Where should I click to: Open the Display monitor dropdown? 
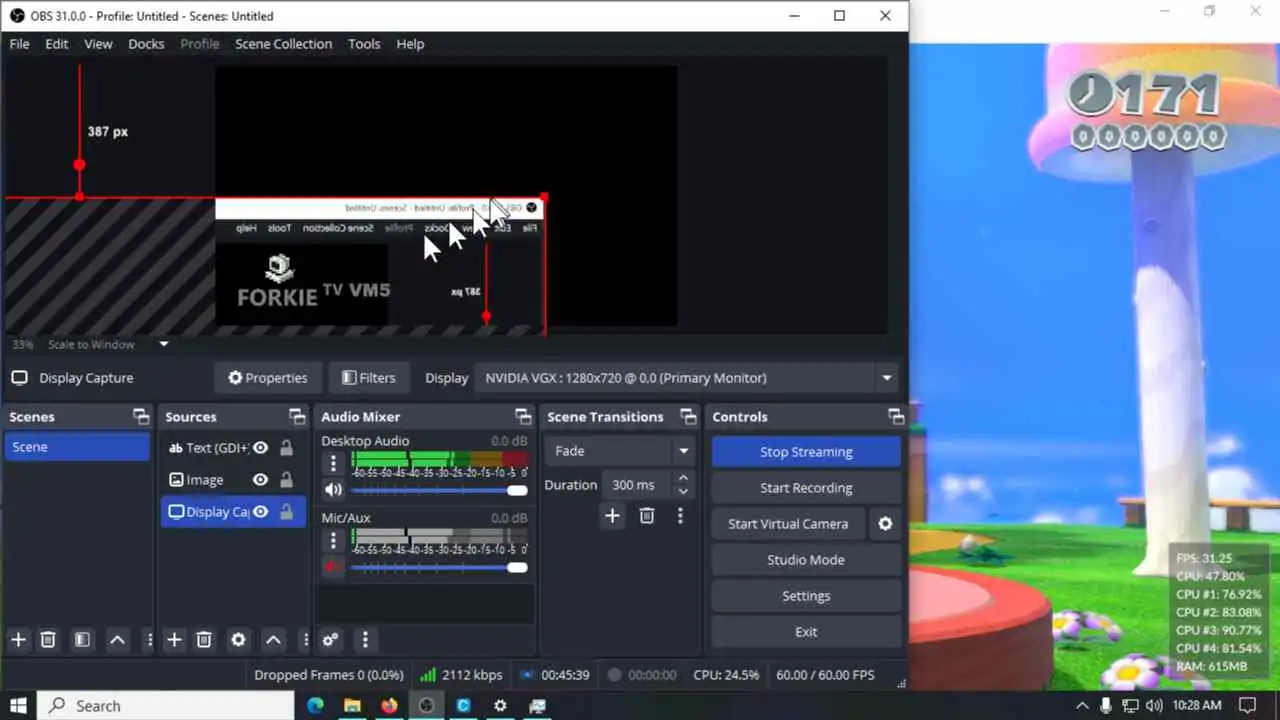tap(686, 378)
